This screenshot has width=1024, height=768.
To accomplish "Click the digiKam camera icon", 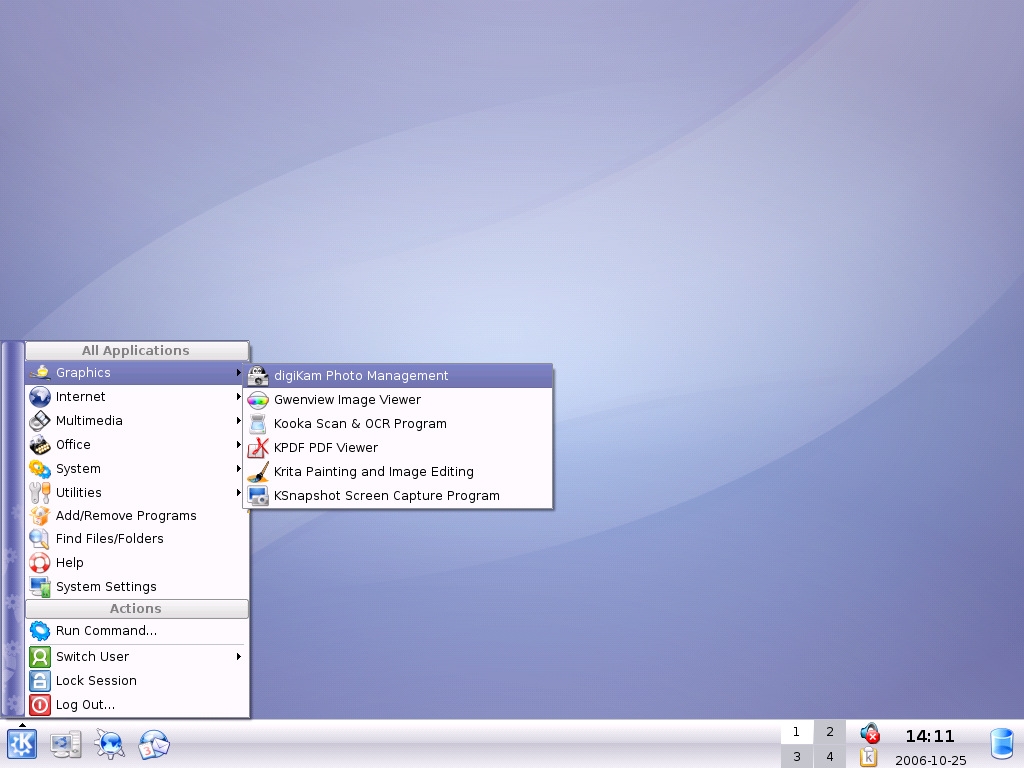I will [x=258, y=376].
